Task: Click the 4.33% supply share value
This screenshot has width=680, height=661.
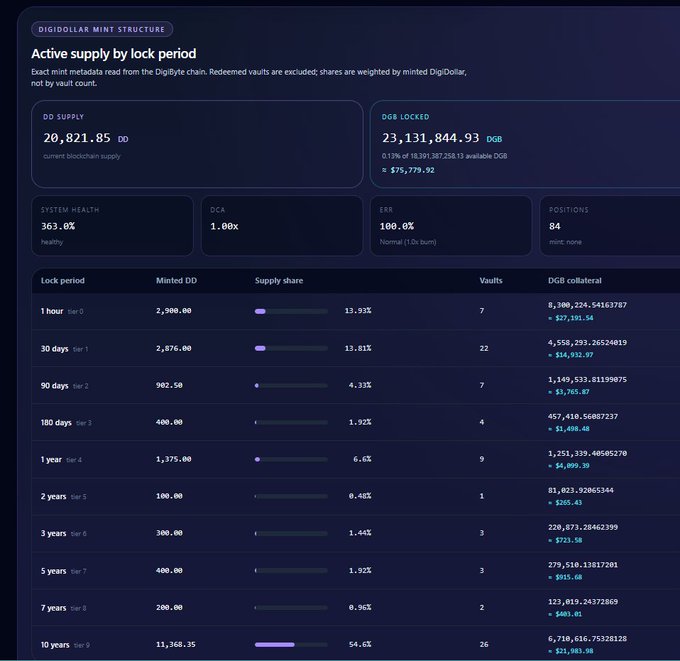Action: (360, 385)
